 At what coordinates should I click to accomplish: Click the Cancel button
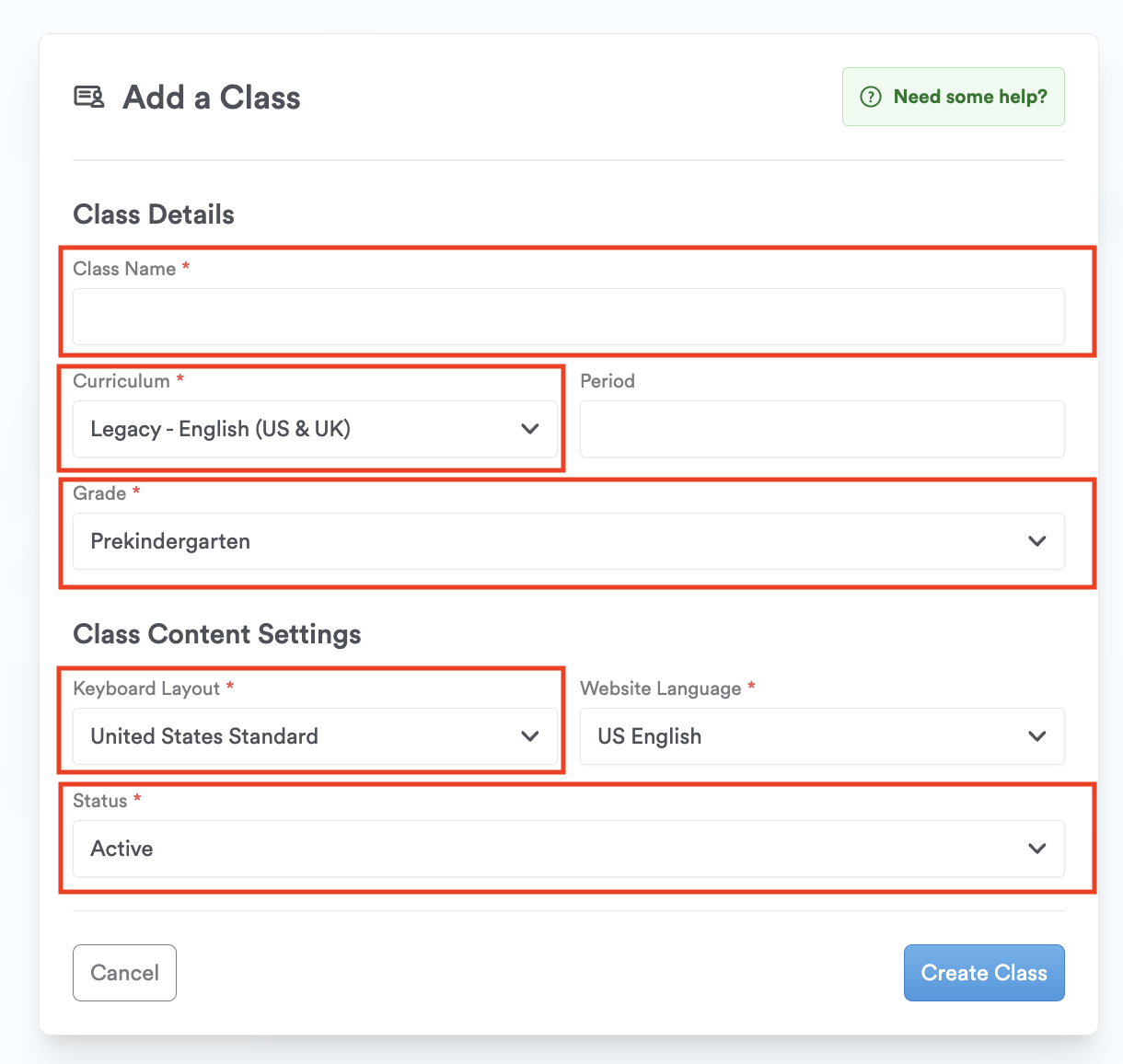124,973
